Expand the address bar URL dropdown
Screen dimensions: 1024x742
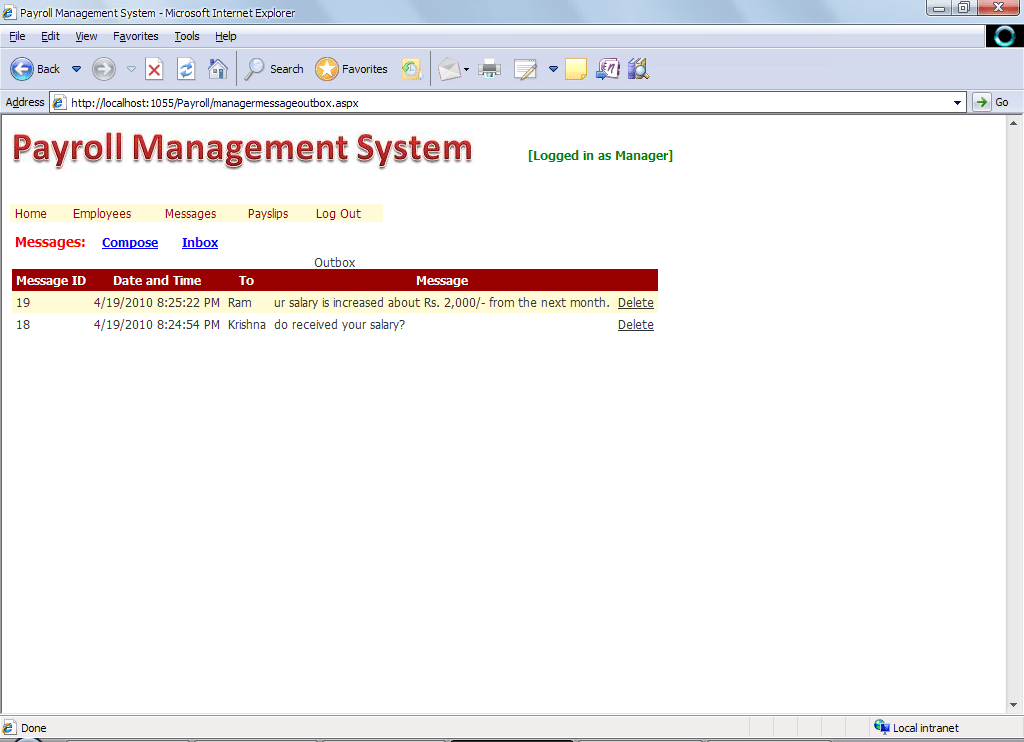(x=958, y=102)
